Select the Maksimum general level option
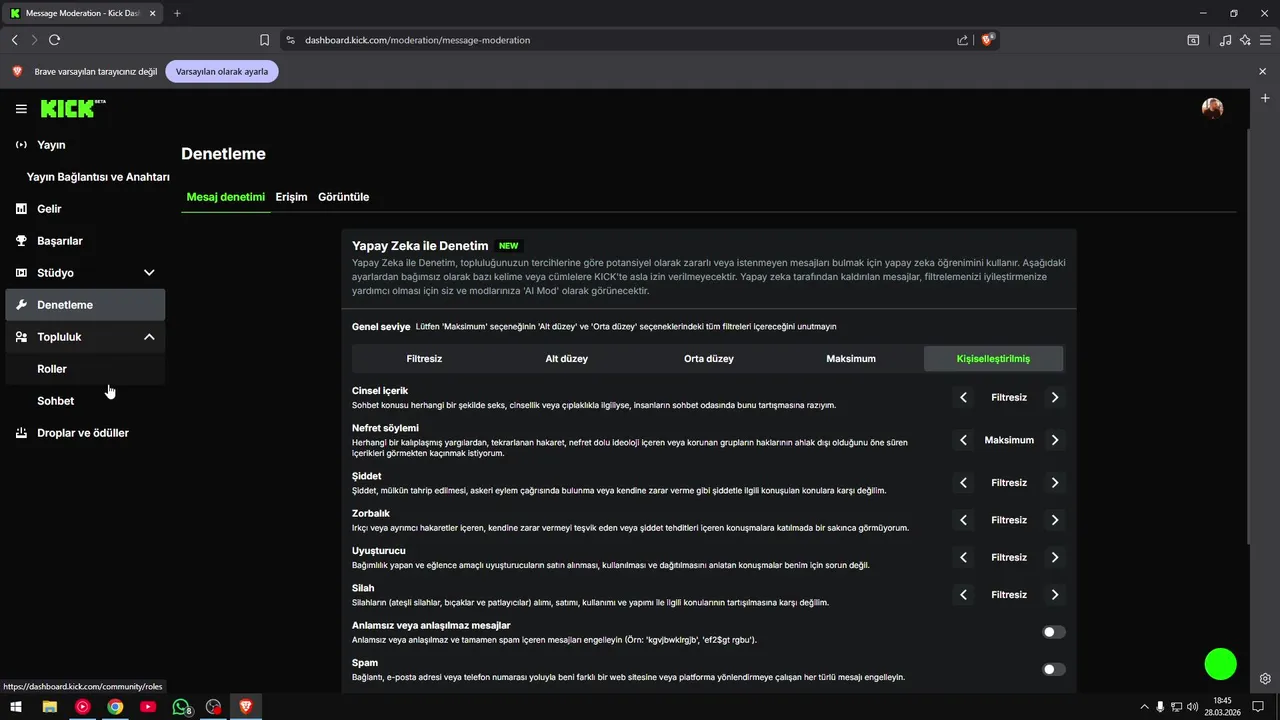 (851, 358)
